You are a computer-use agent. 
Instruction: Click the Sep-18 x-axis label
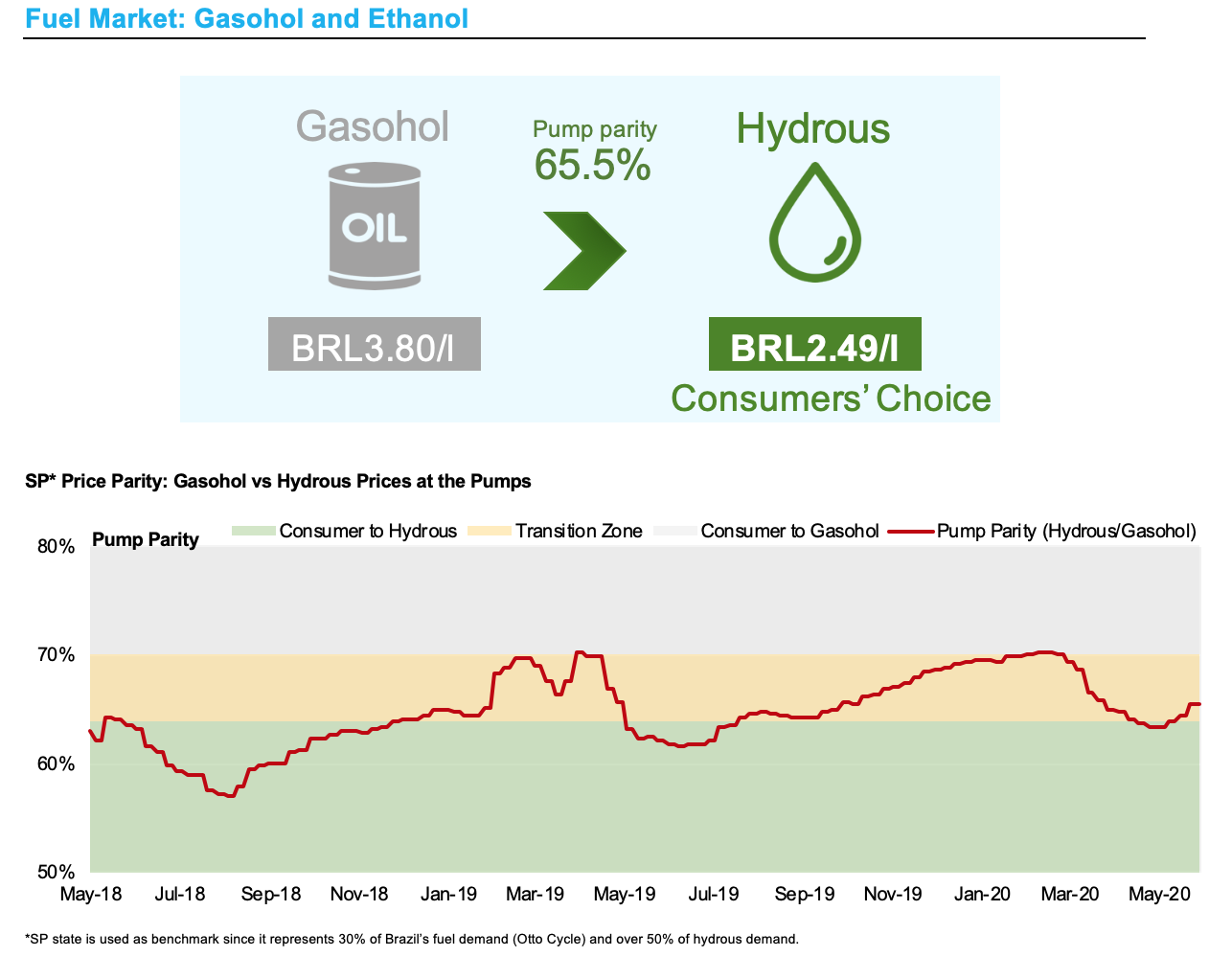[x=271, y=894]
